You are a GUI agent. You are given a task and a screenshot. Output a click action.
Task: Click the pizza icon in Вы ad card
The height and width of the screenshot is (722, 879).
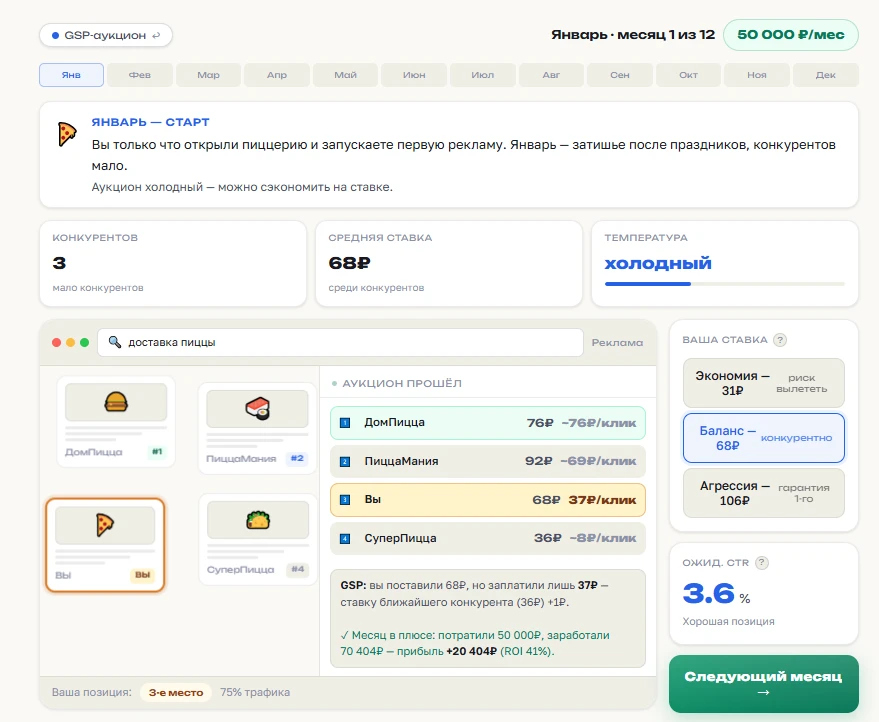[105, 525]
